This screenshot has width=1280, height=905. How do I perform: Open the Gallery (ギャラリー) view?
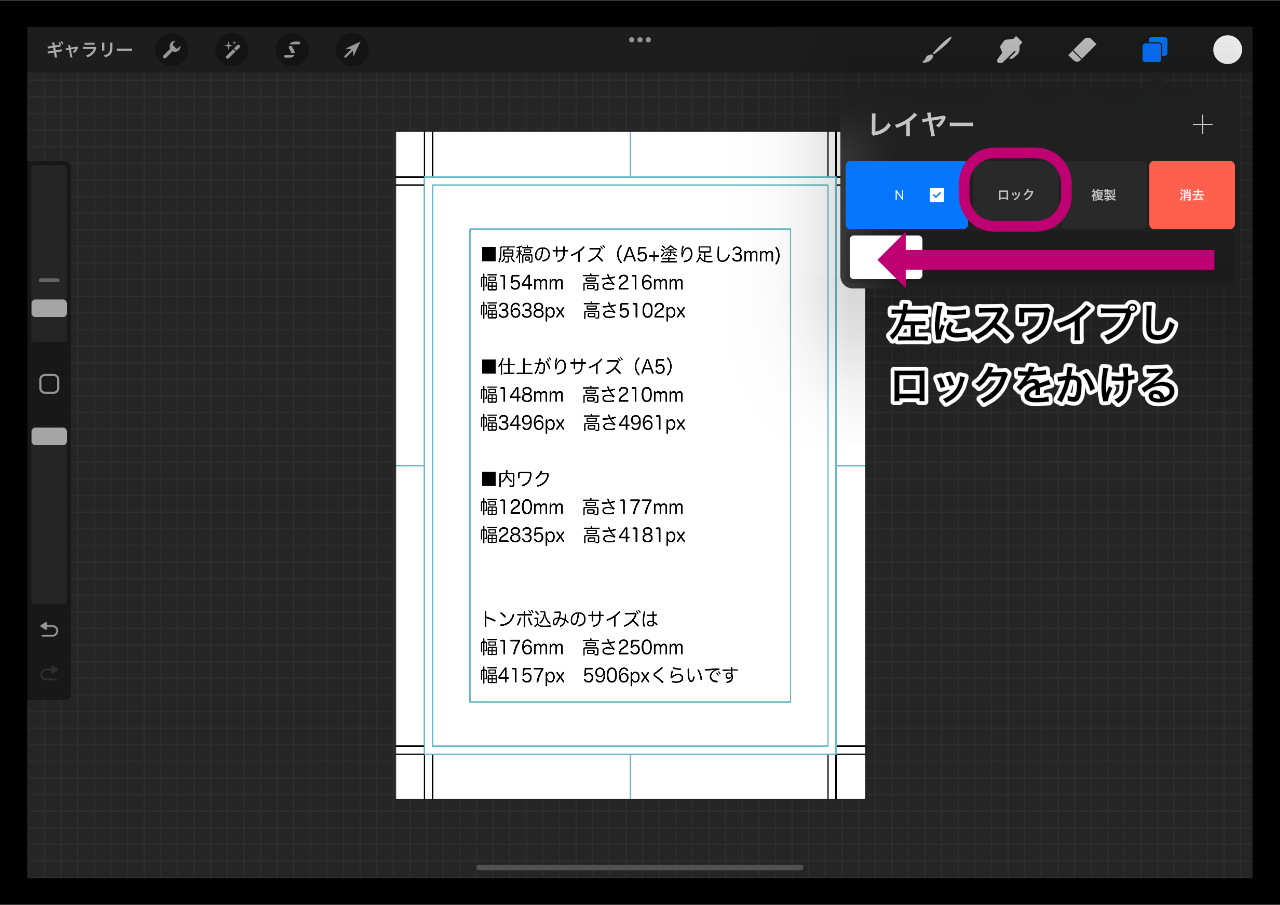pyautogui.click(x=90, y=50)
